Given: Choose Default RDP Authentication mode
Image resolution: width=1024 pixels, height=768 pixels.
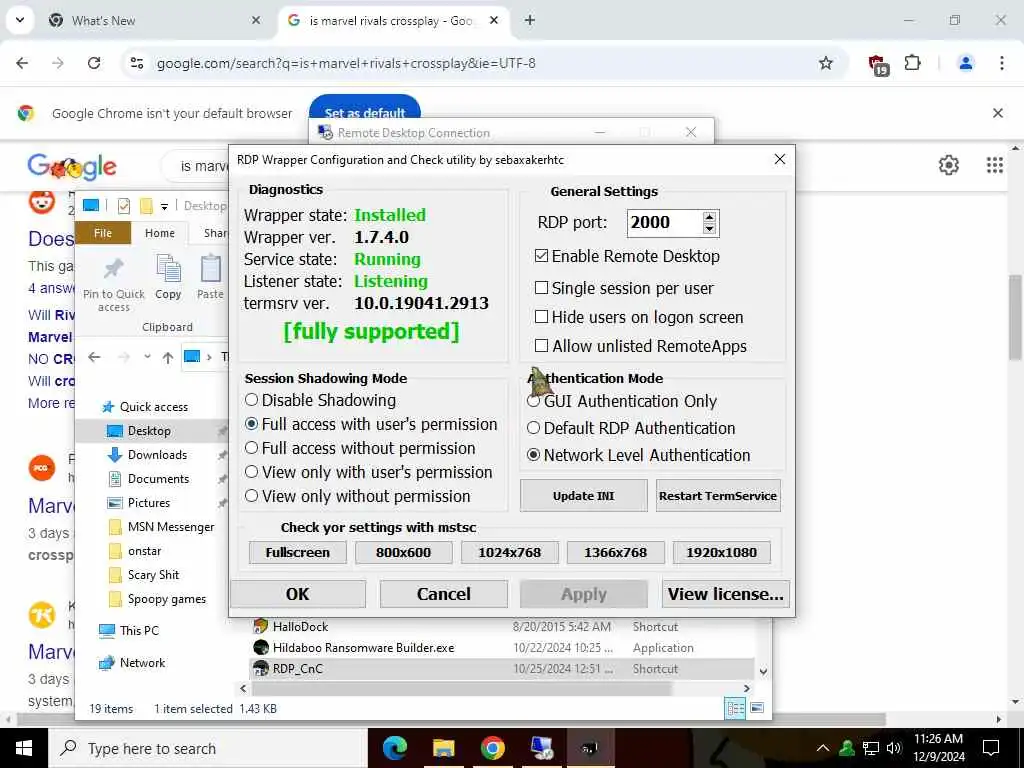Looking at the screenshot, I should [x=534, y=428].
